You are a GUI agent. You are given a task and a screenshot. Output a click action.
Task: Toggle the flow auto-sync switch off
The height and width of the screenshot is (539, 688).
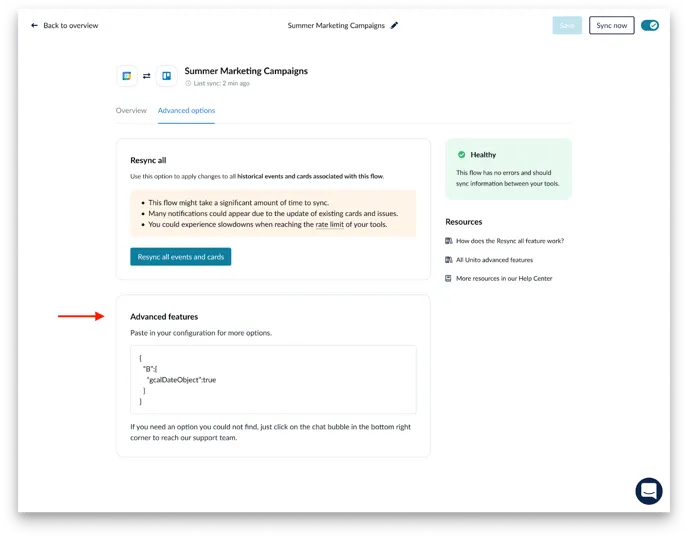[x=649, y=25]
